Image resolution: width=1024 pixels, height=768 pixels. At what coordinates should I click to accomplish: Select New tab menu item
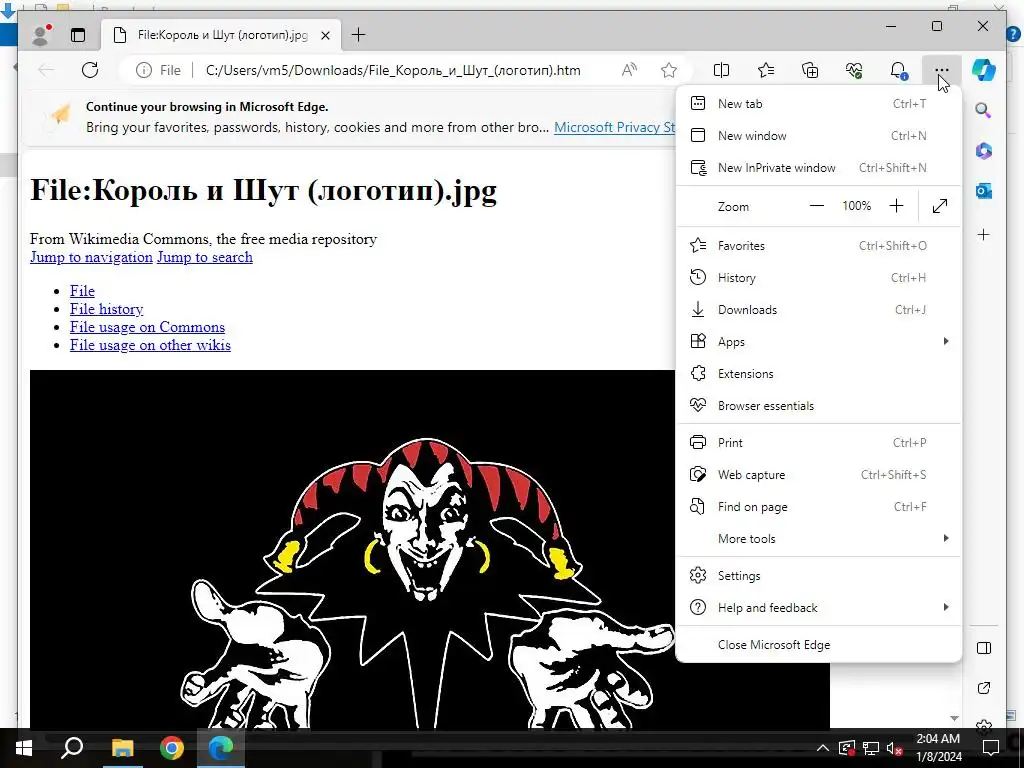click(818, 104)
